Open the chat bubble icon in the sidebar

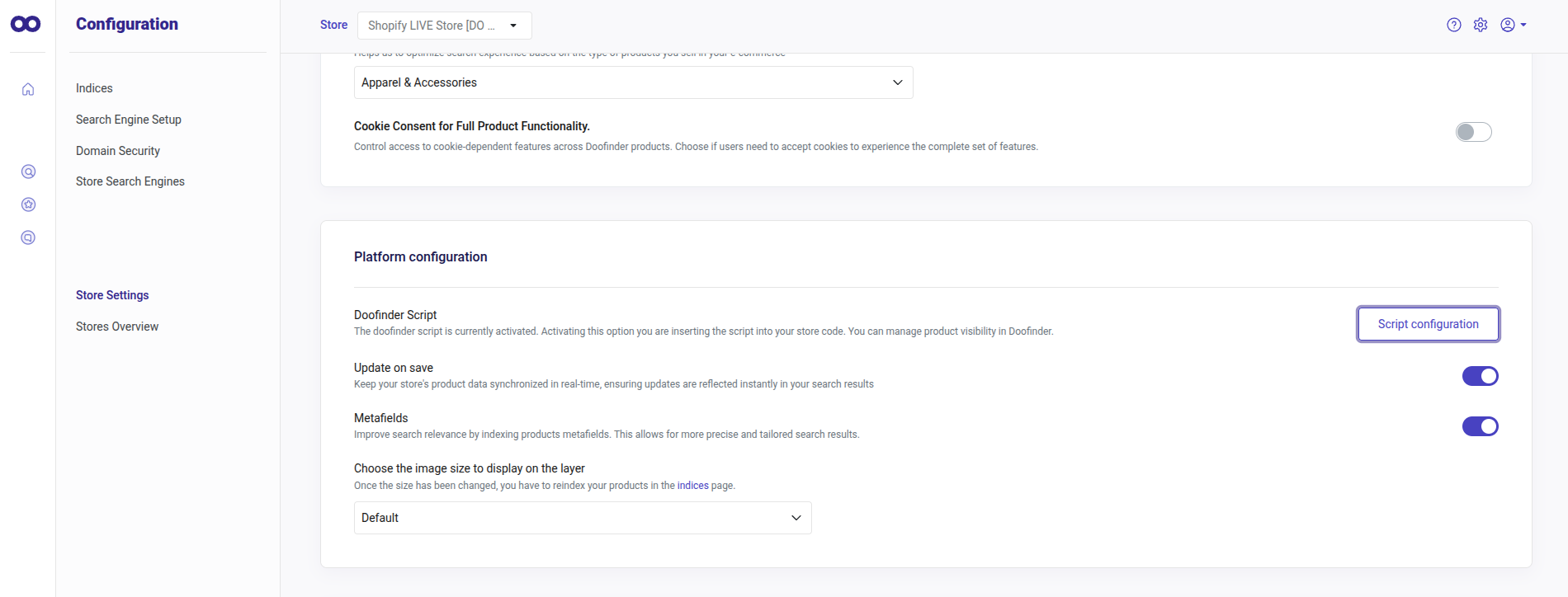[x=28, y=237]
